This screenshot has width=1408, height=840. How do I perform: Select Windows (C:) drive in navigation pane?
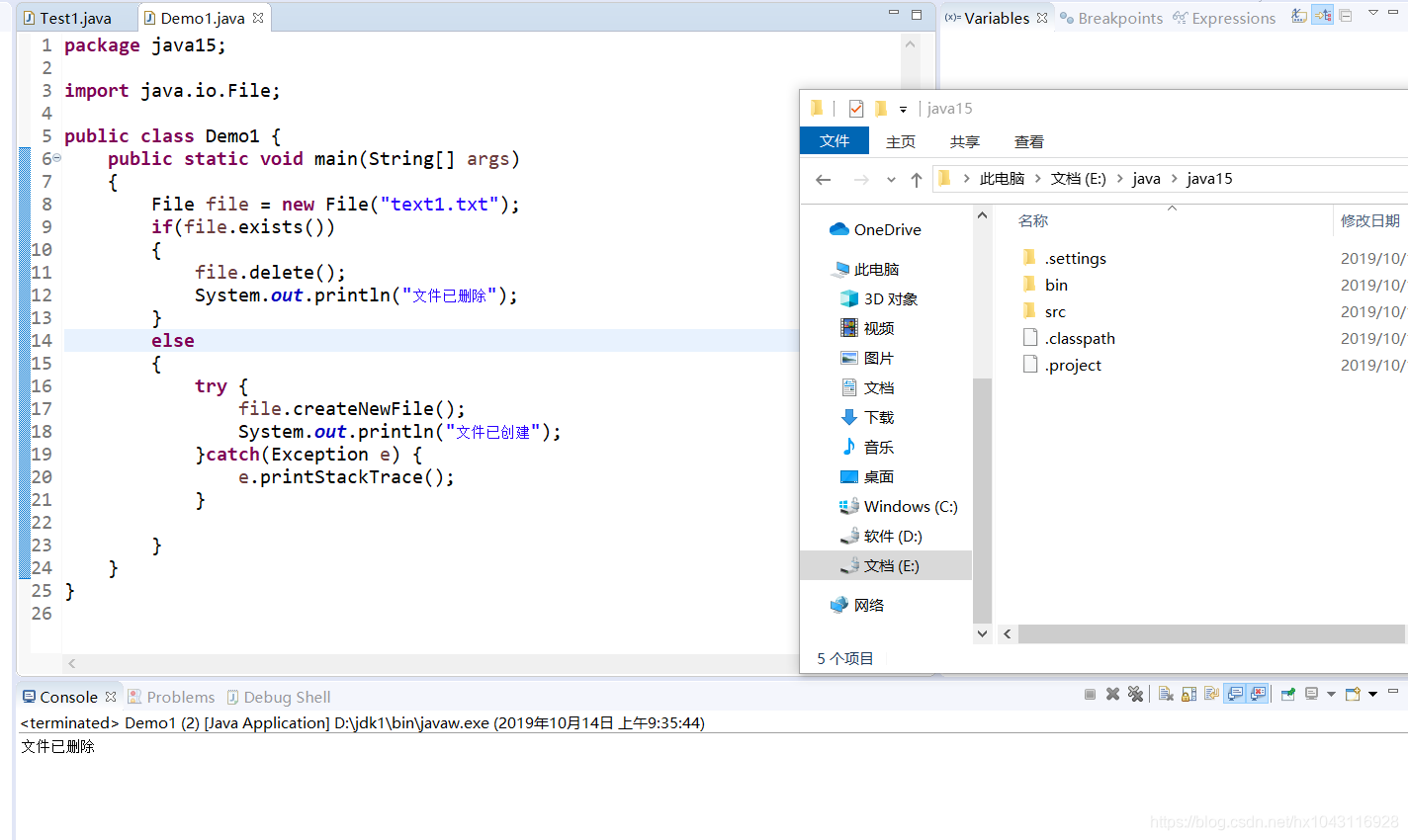coord(899,506)
